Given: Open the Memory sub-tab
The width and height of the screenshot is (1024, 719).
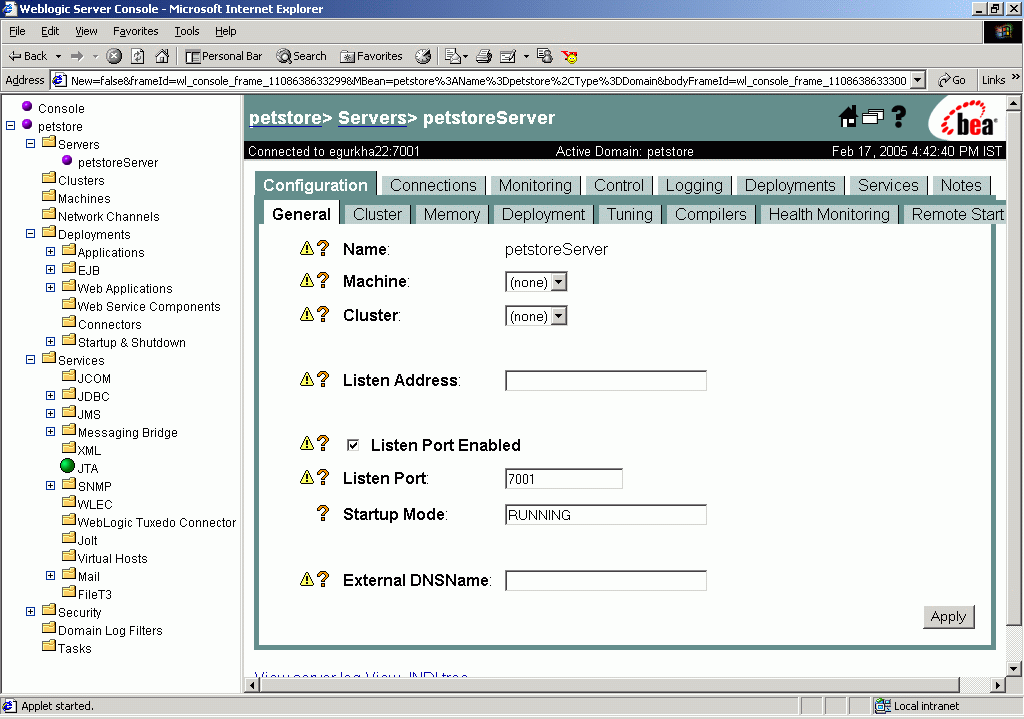Looking at the screenshot, I should pyautogui.click(x=451, y=214).
